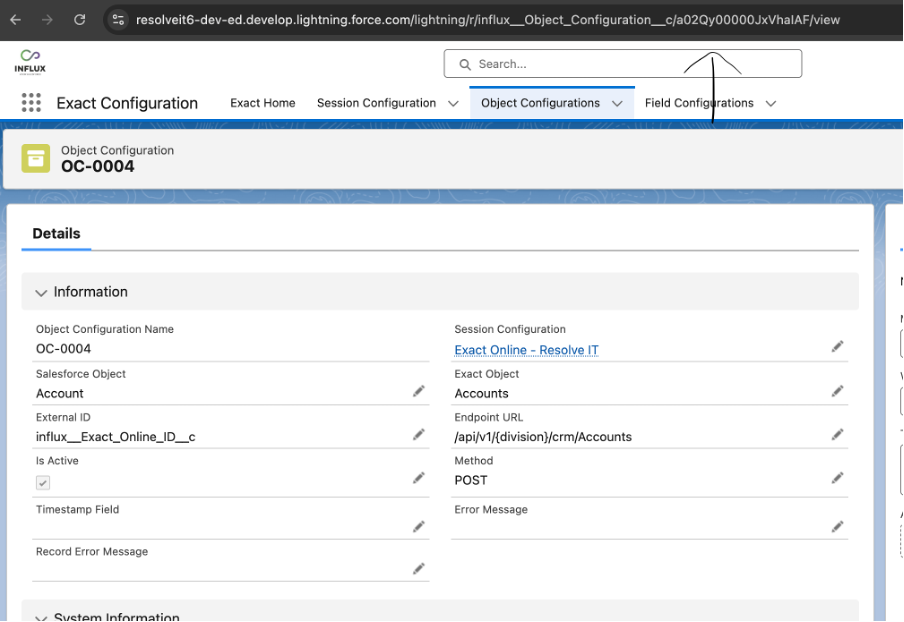Edit the Is Active field pencil
This screenshot has height=622, width=904.
click(419, 478)
